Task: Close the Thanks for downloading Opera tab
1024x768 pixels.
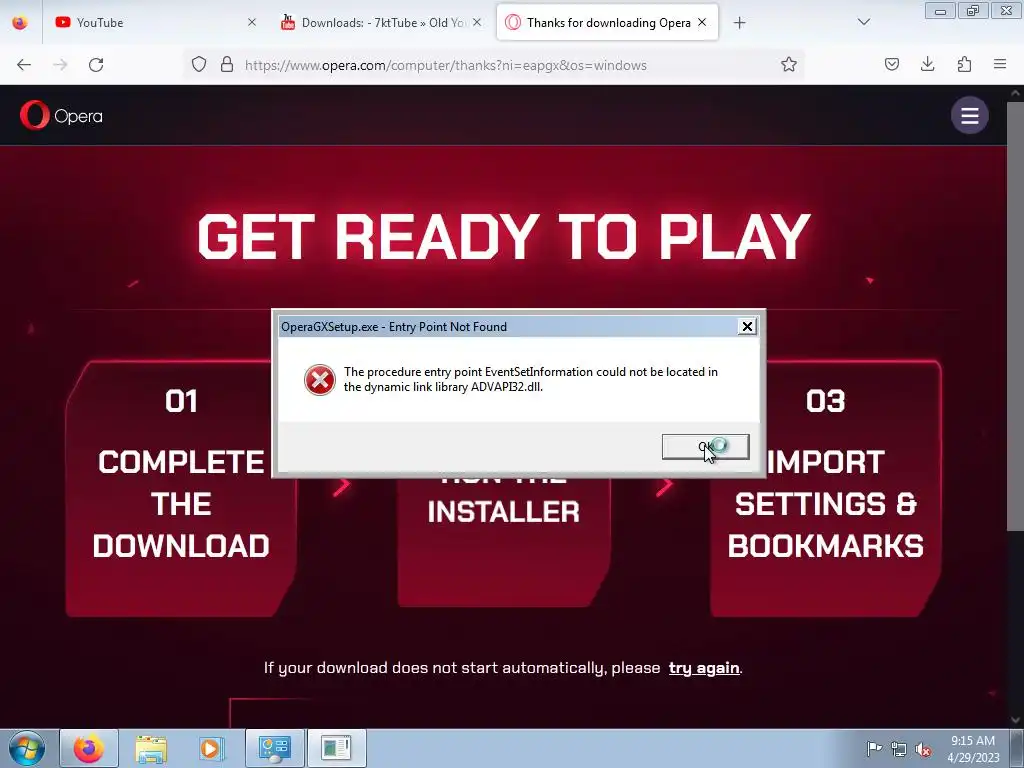Action: (702, 22)
